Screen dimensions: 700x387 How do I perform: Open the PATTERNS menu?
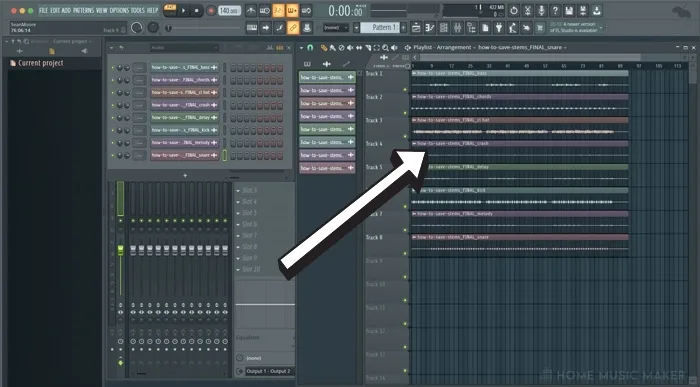tap(83, 10)
